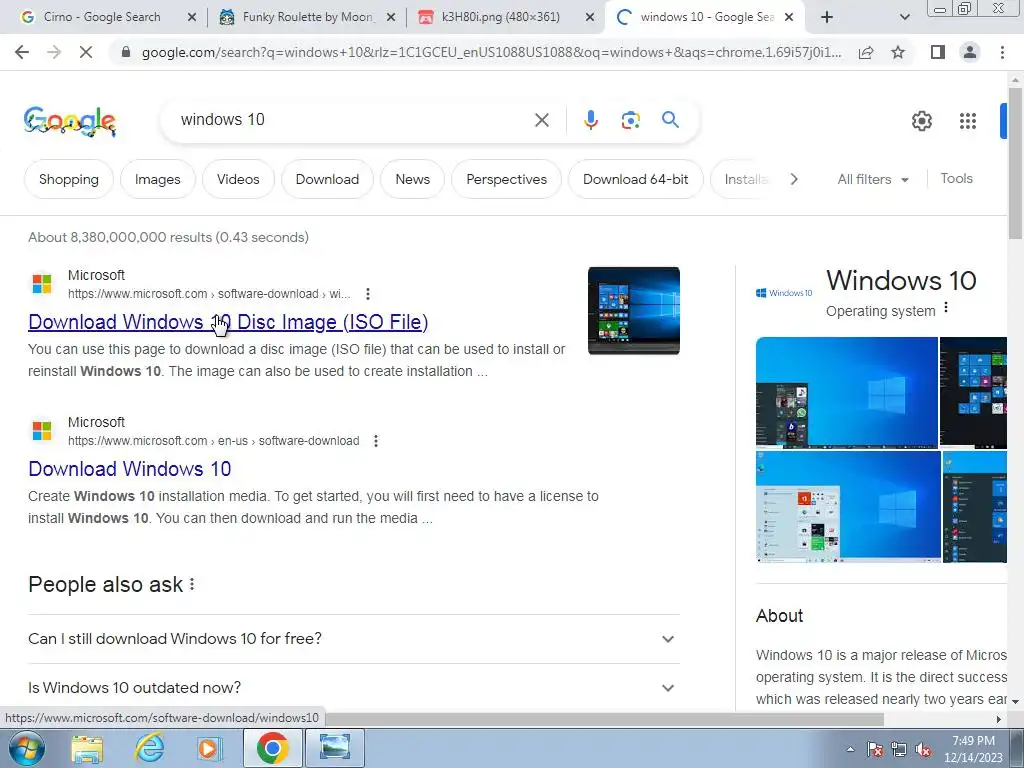Open the first large Windows 10 desktop image
This screenshot has height=768, width=1024.
click(846, 392)
